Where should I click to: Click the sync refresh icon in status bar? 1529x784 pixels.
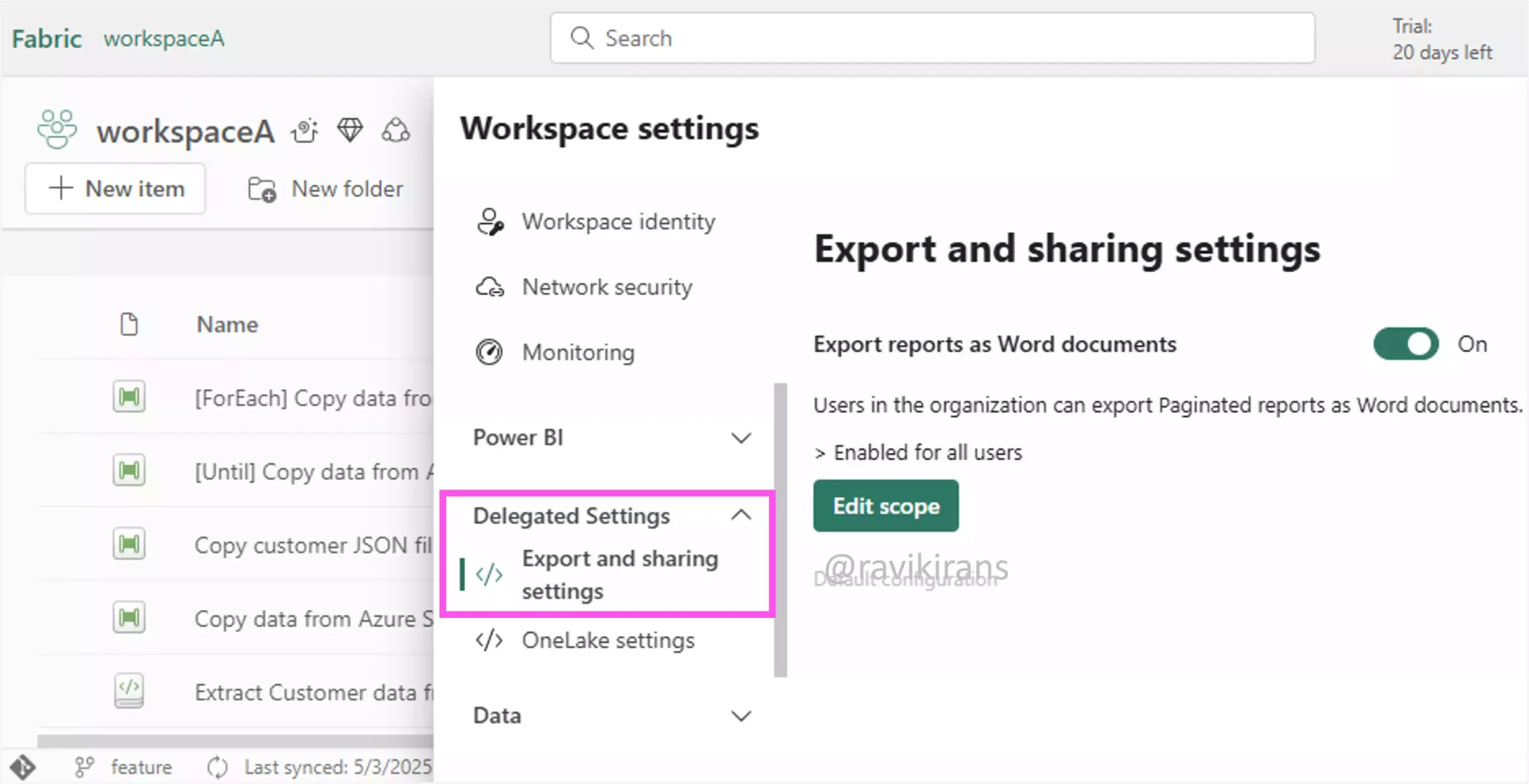point(217,767)
